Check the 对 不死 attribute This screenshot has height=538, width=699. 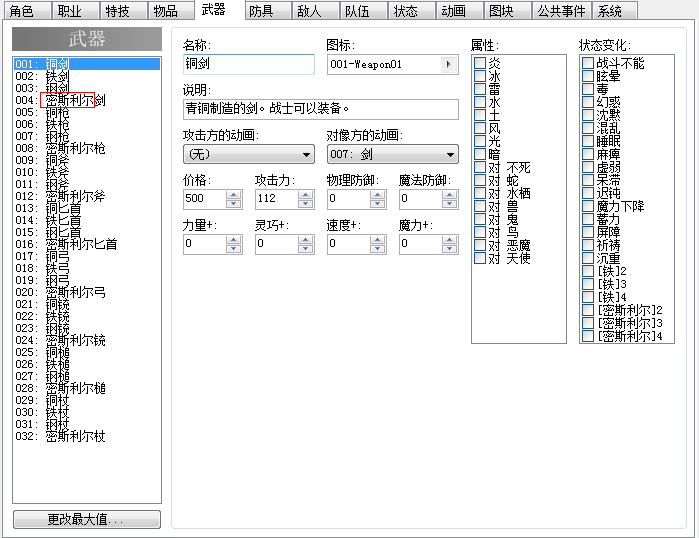pos(480,167)
